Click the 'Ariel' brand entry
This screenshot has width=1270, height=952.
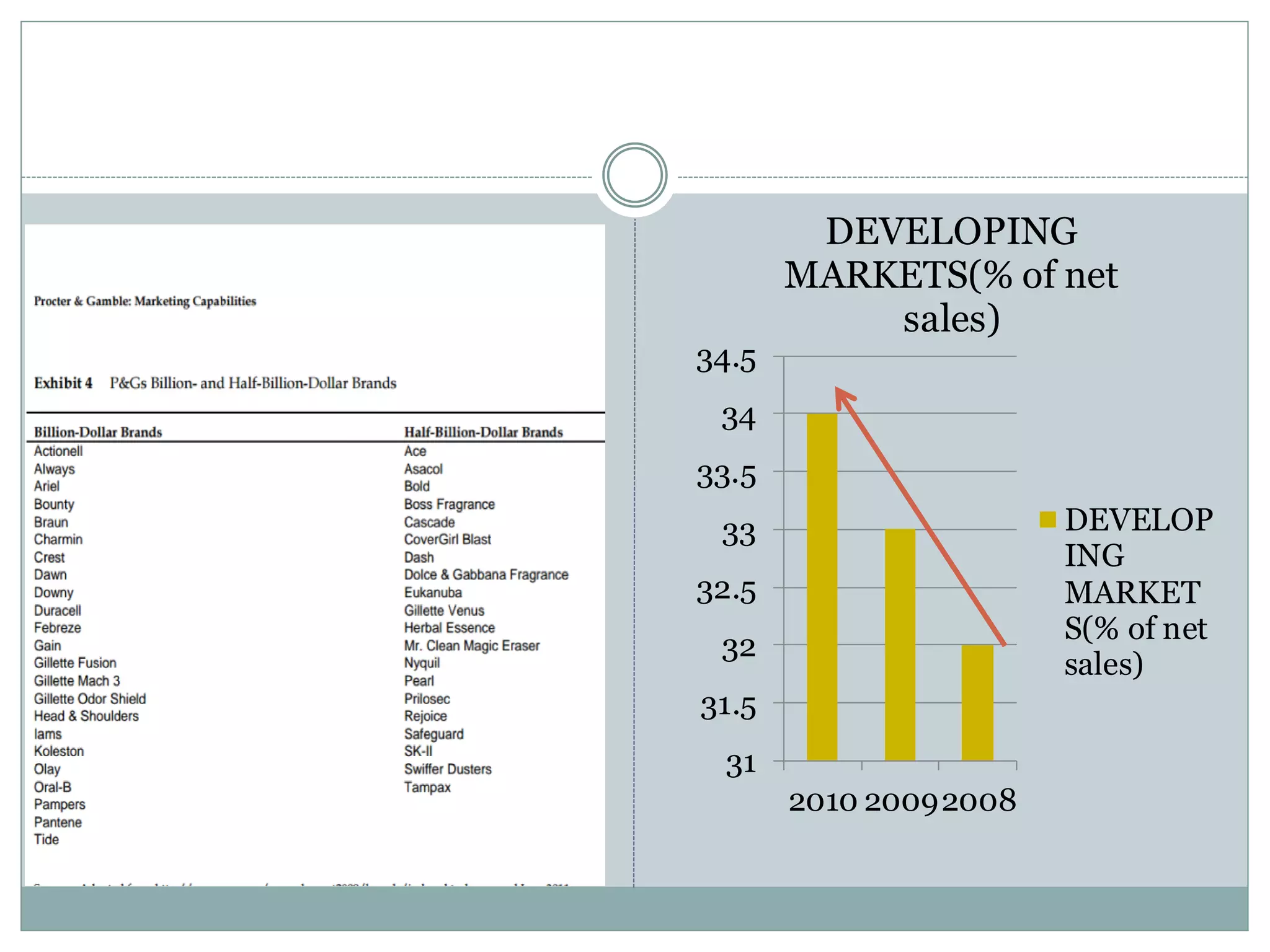tap(47, 487)
